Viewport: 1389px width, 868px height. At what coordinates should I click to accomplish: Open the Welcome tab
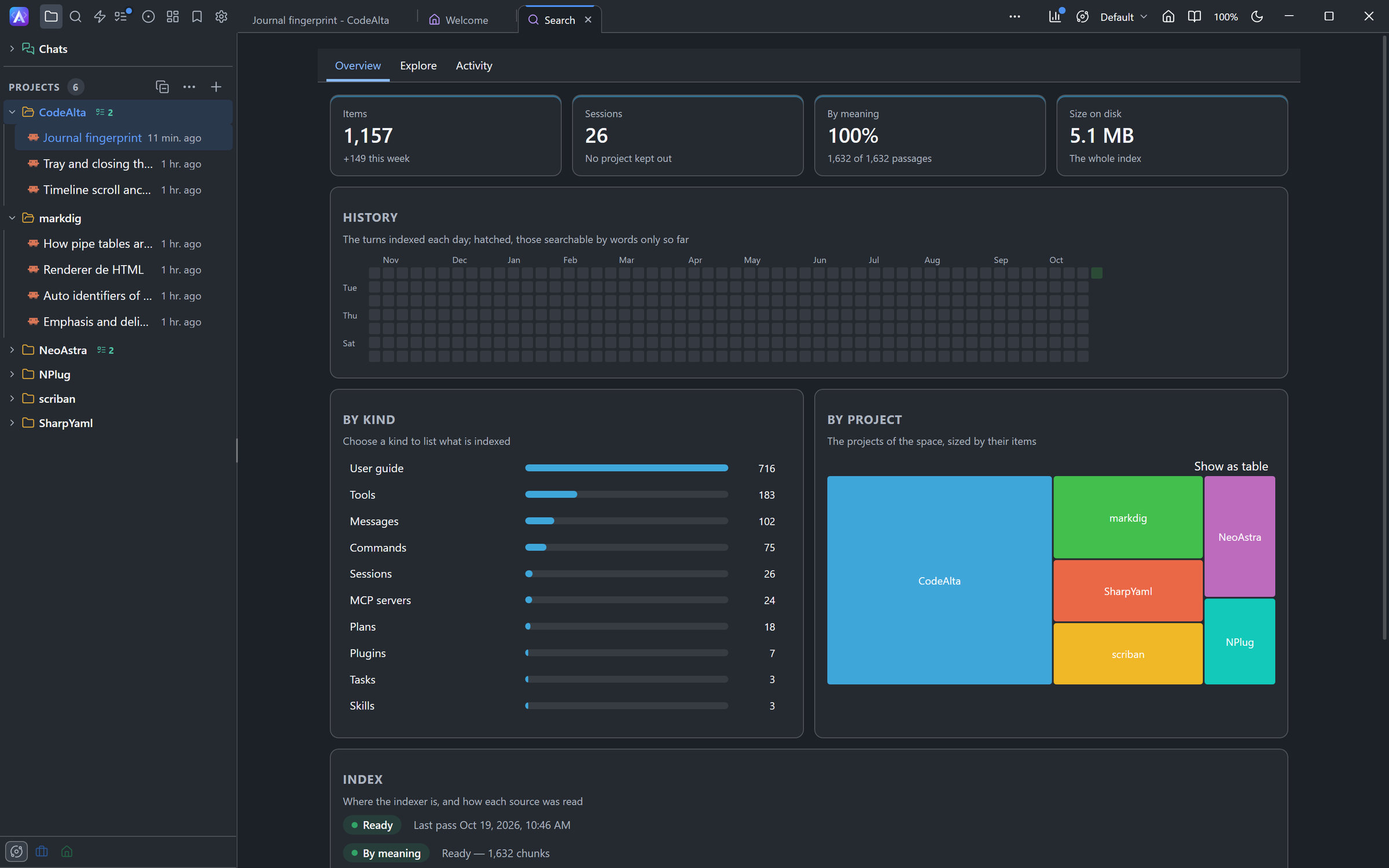coord(459,20)
